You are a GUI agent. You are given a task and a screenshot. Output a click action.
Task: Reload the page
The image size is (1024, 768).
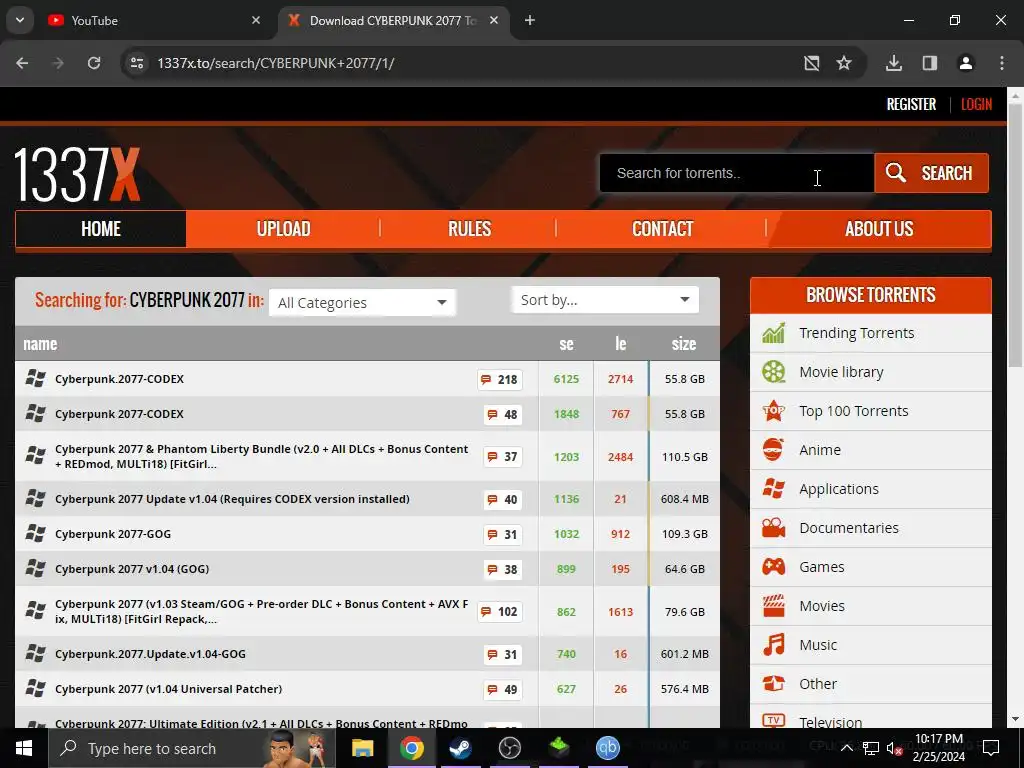tap(94, 63)
